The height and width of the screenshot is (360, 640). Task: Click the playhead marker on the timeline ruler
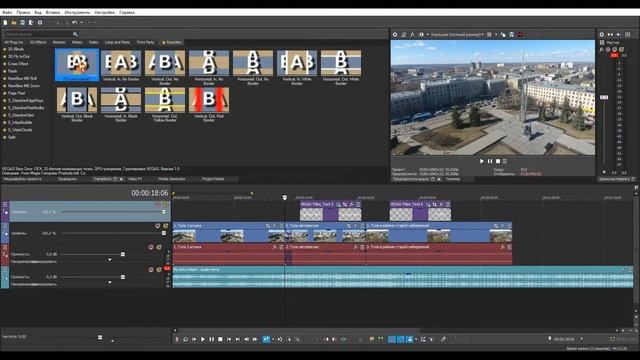click(x=285, y=198)
